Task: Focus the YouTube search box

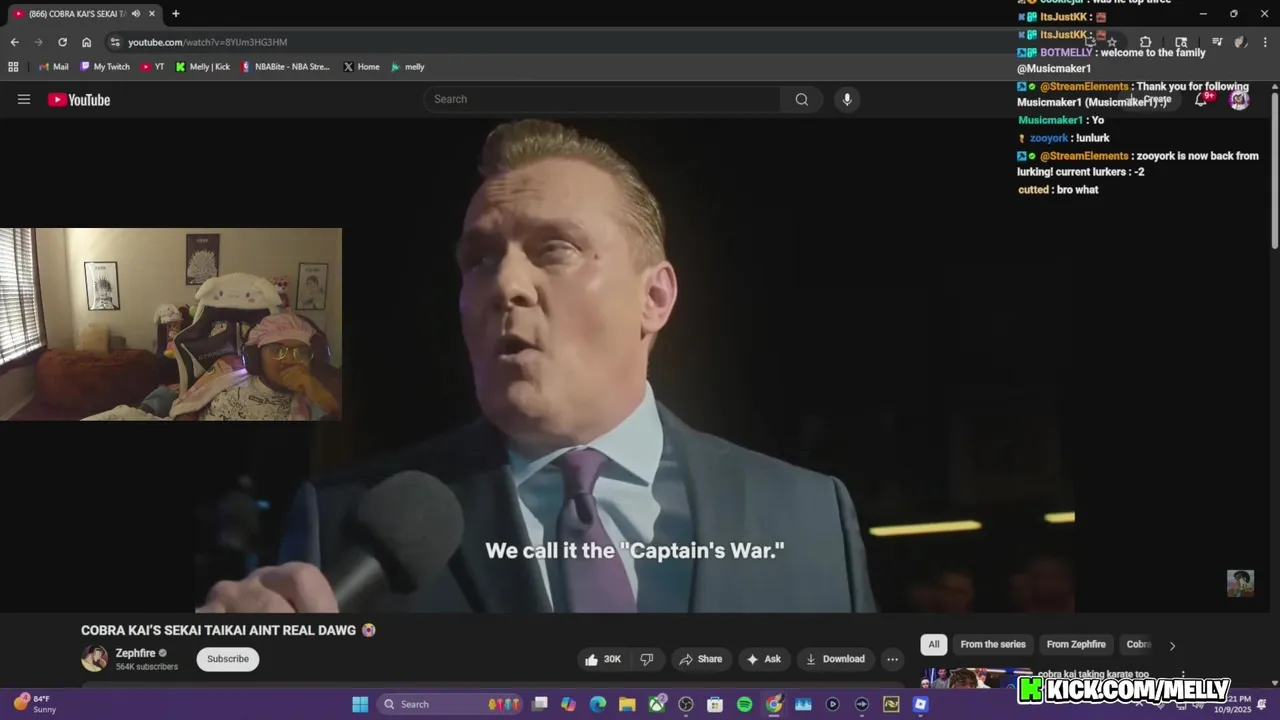Action: coord(603,99)
